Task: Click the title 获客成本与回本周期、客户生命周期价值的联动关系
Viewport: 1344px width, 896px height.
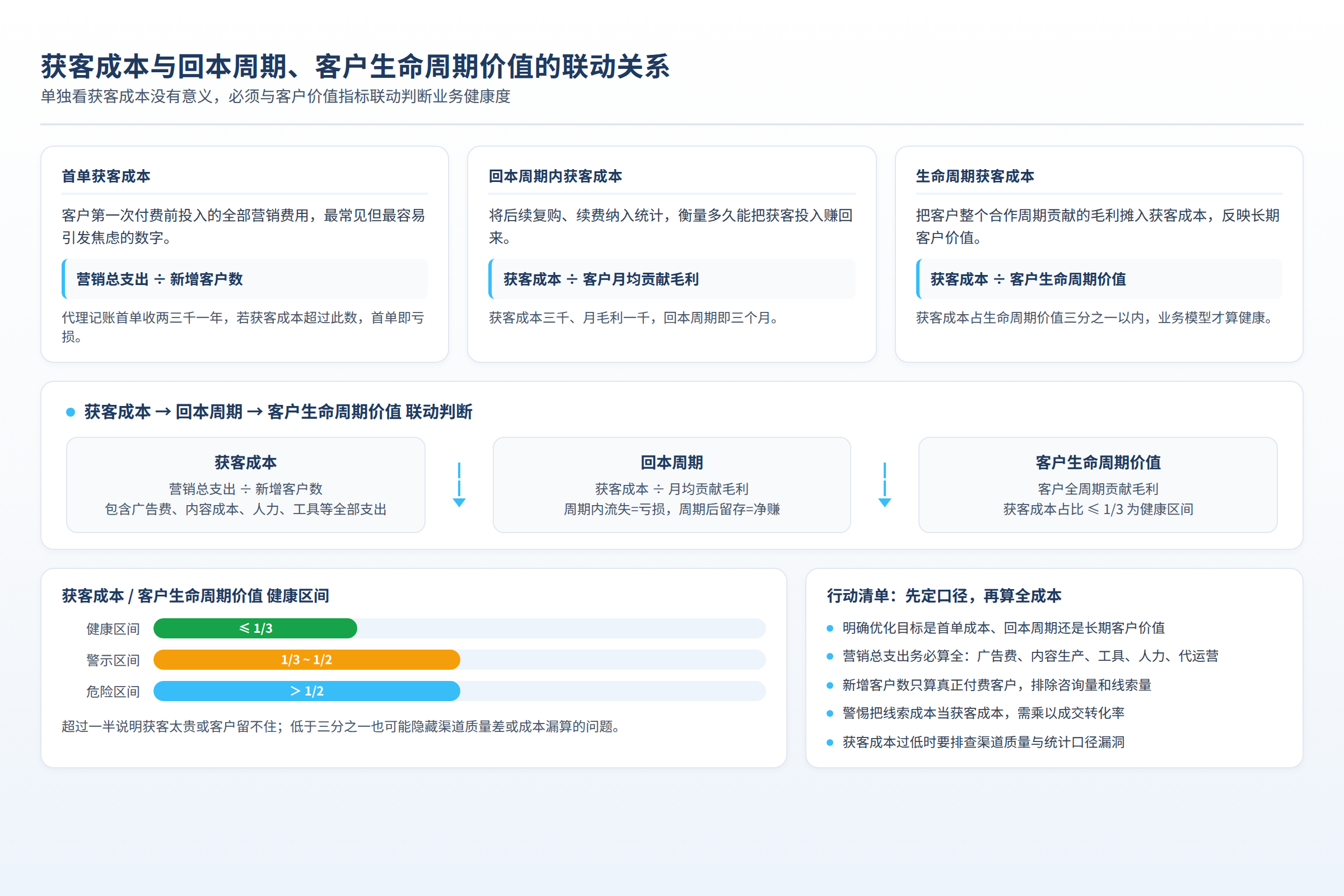Action: pos(355,66)
